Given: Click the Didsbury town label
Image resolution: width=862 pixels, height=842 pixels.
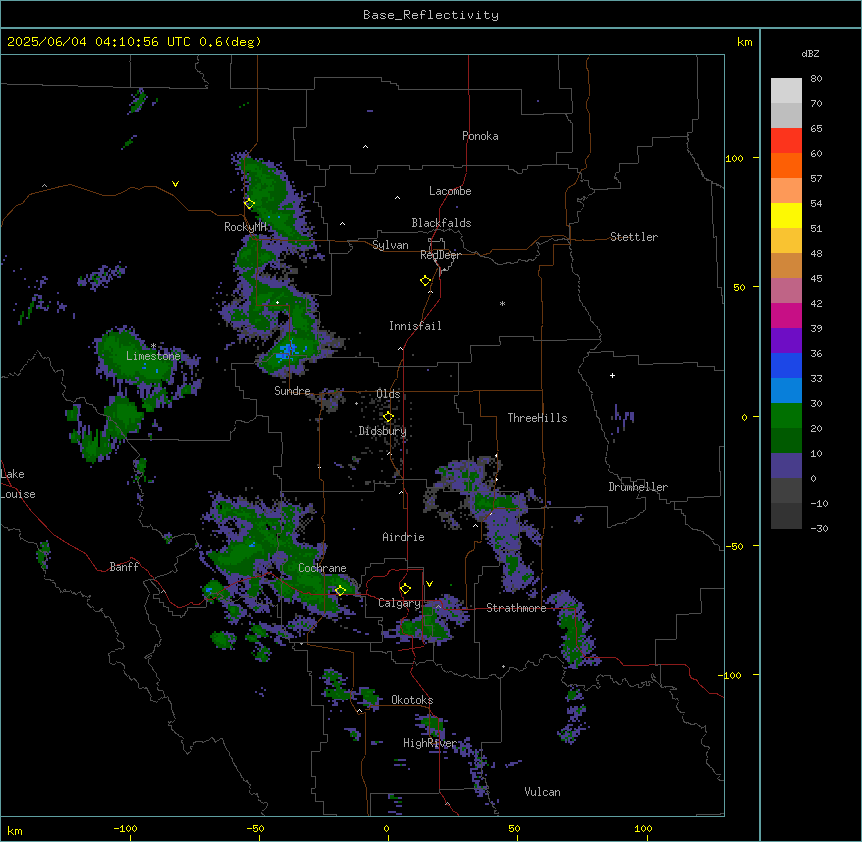Looking at the screenshot, I should tap(383, 431).
